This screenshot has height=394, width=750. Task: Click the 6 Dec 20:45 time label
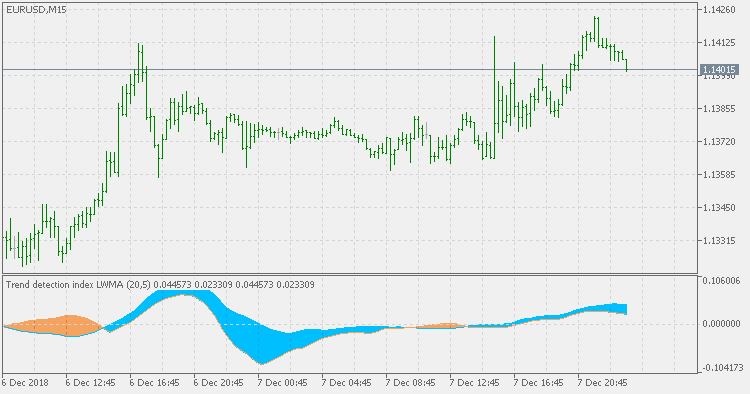pyautogui.click(x=219, y=383)
